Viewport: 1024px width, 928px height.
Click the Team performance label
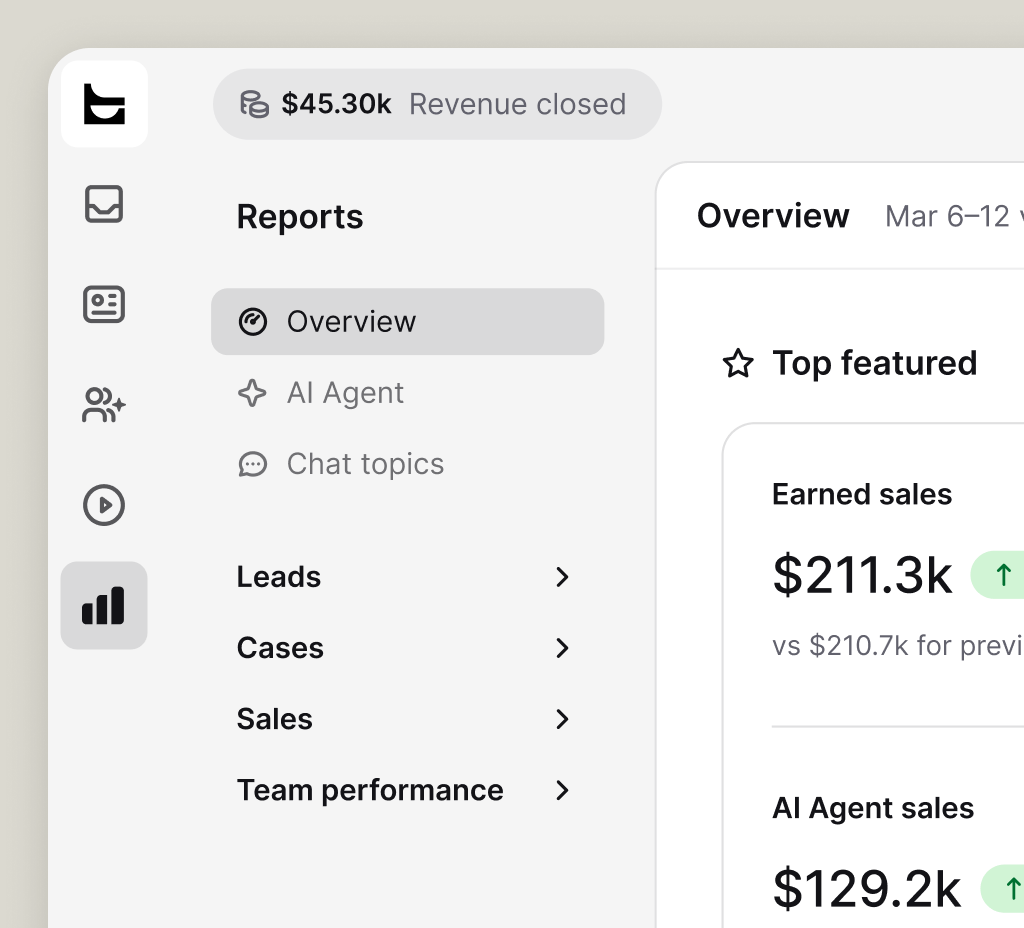click(370, 791)
